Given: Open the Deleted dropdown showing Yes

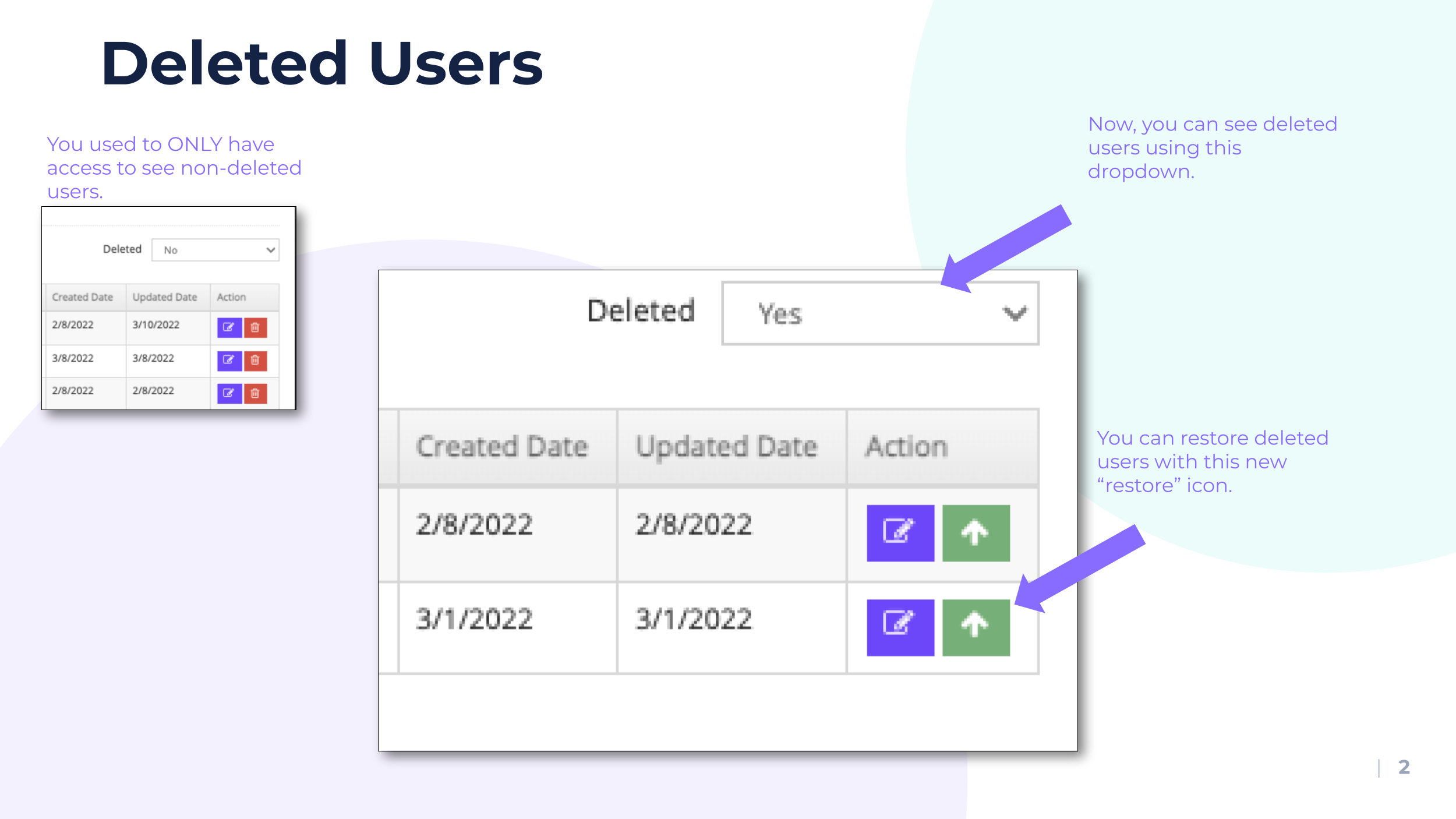Looking at the screenshot, I should (x=880, y=313).
